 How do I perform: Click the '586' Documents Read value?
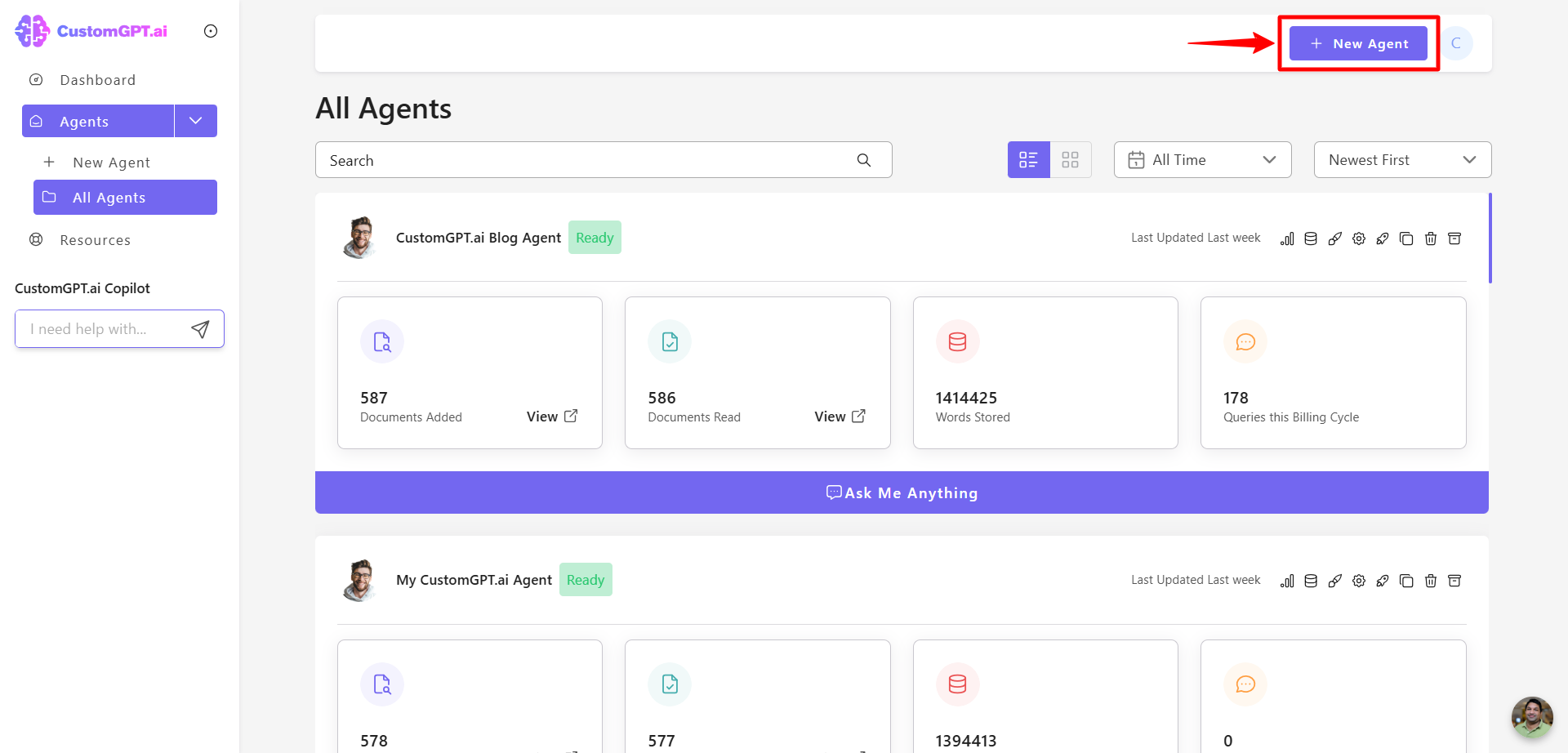pos(661,398)
